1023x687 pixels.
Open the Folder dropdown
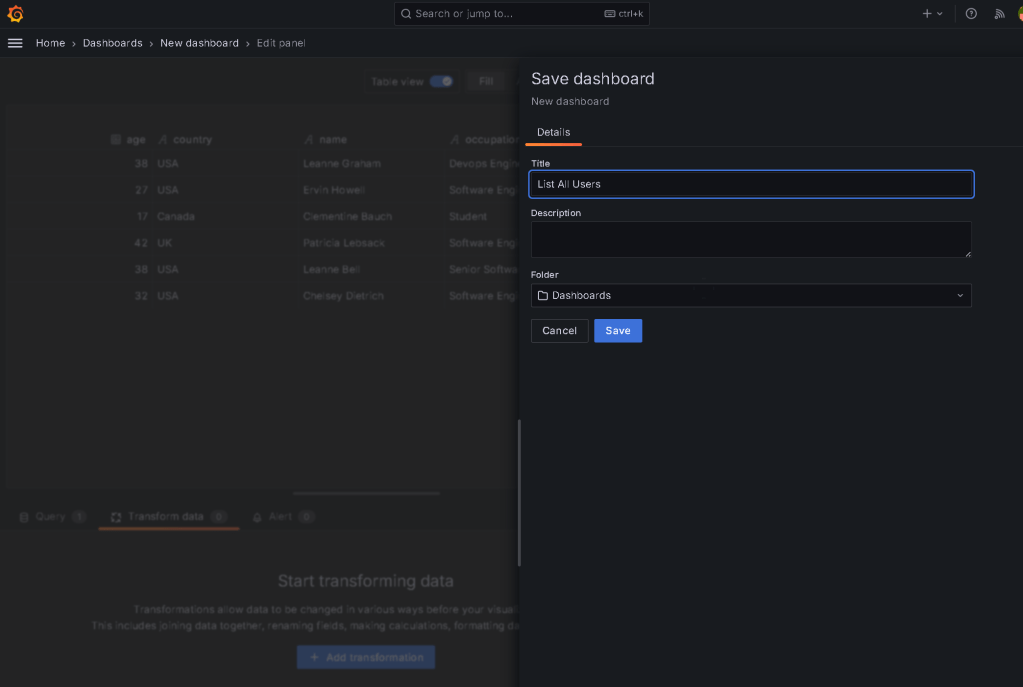pyautogui.click(x=751, y=296)
